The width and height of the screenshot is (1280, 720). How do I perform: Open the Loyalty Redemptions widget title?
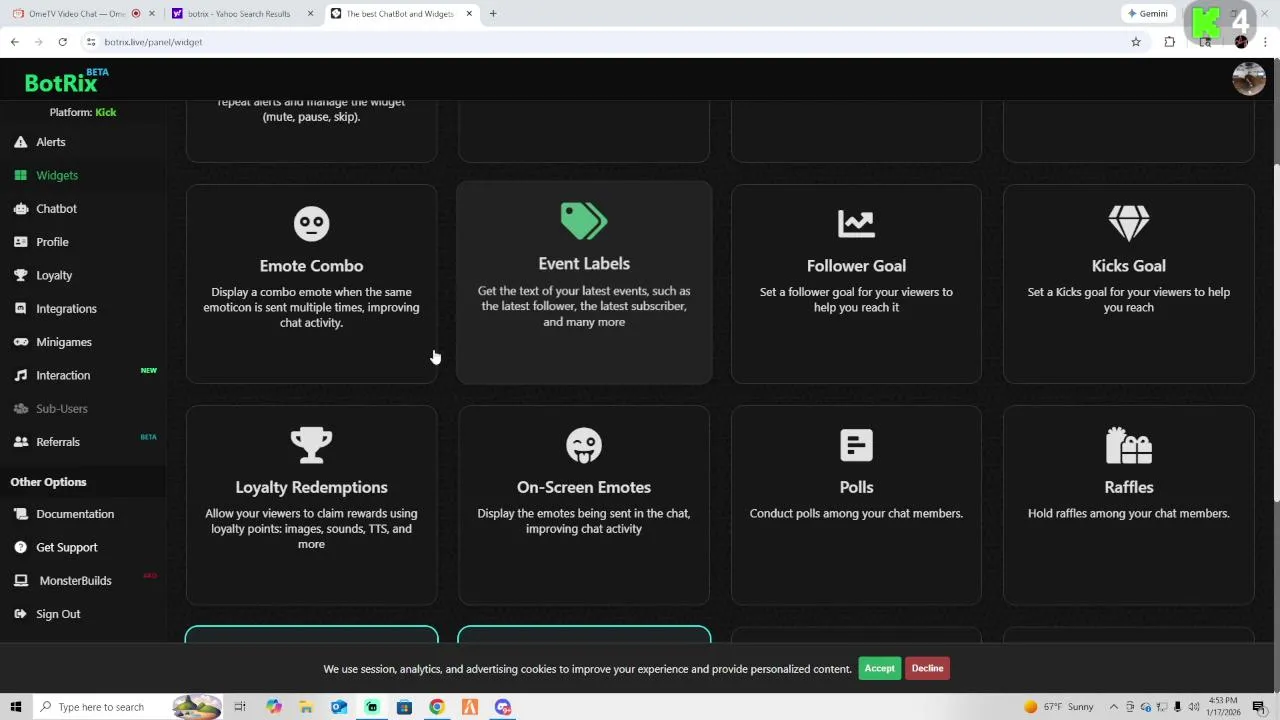tap(311, 487)
